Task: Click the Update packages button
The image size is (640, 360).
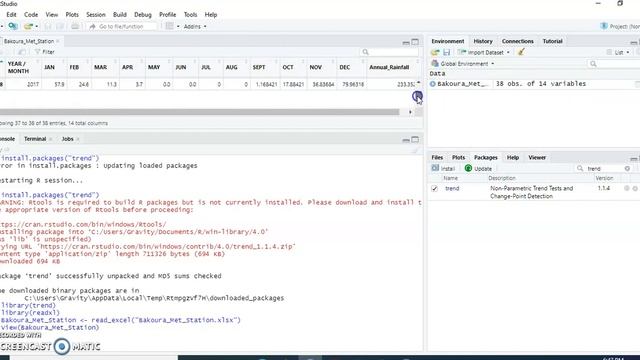Action: point(478,169)
